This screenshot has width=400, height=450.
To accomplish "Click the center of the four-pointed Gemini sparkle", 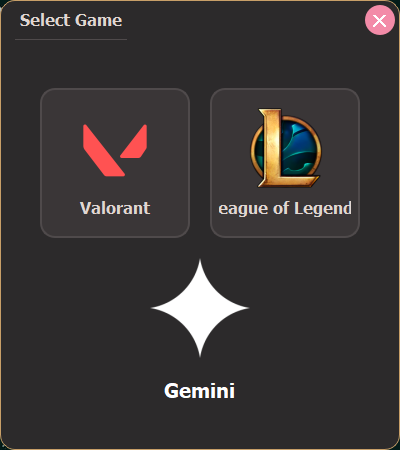I will click(x=200, y=308).
